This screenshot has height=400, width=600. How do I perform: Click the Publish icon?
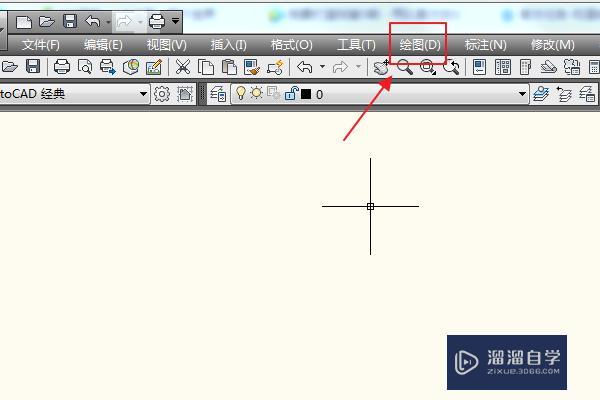tap(108, 67)
